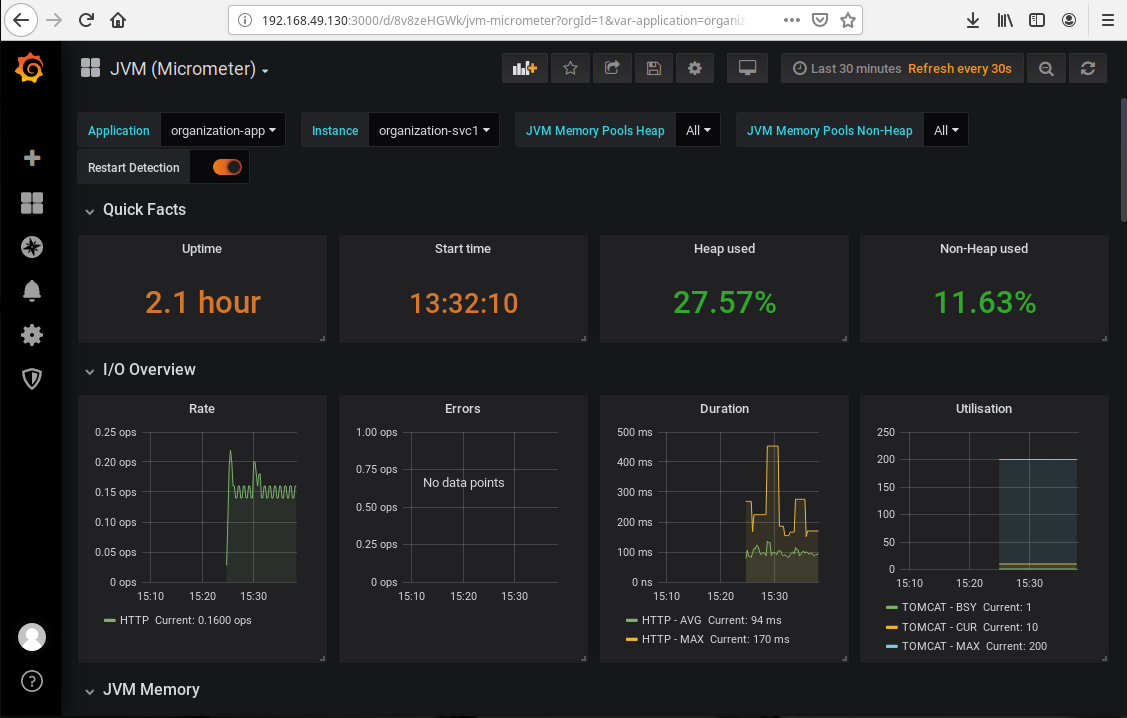The image size is (1127, 718).
Task: Open the Explore compass icon
Action: tap(32, 247)
